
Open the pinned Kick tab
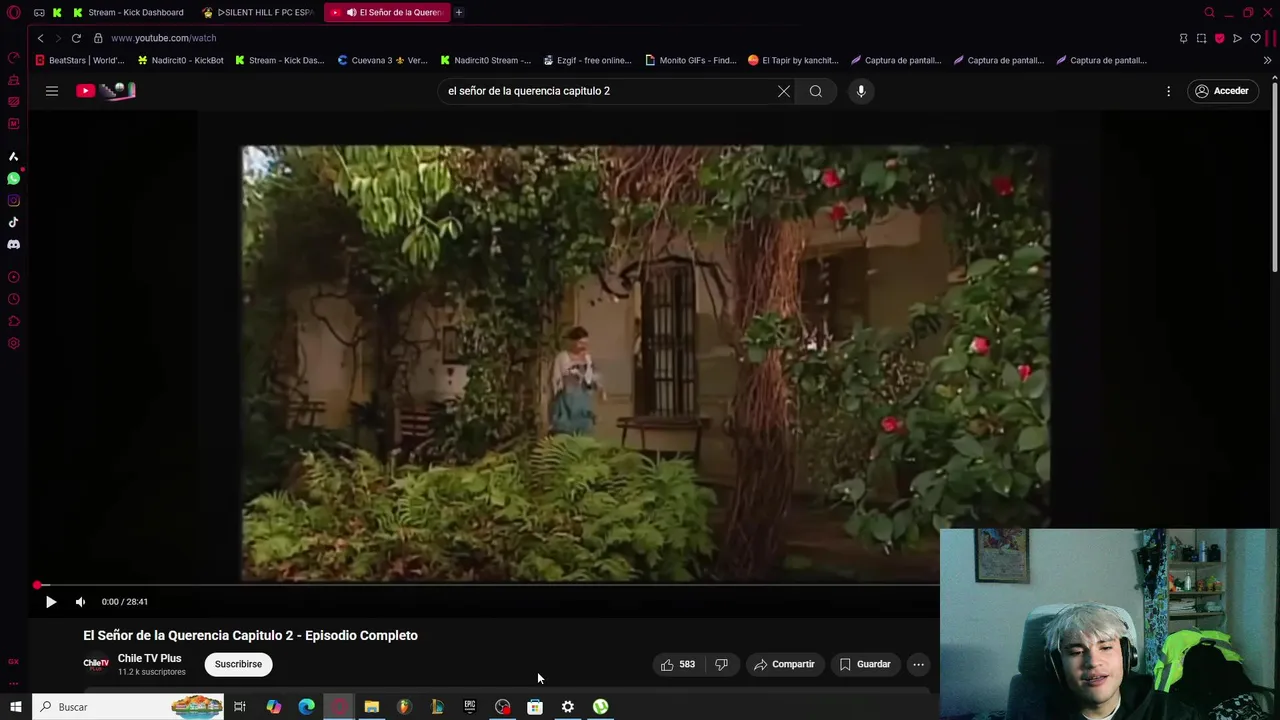[x=57, y=12]
